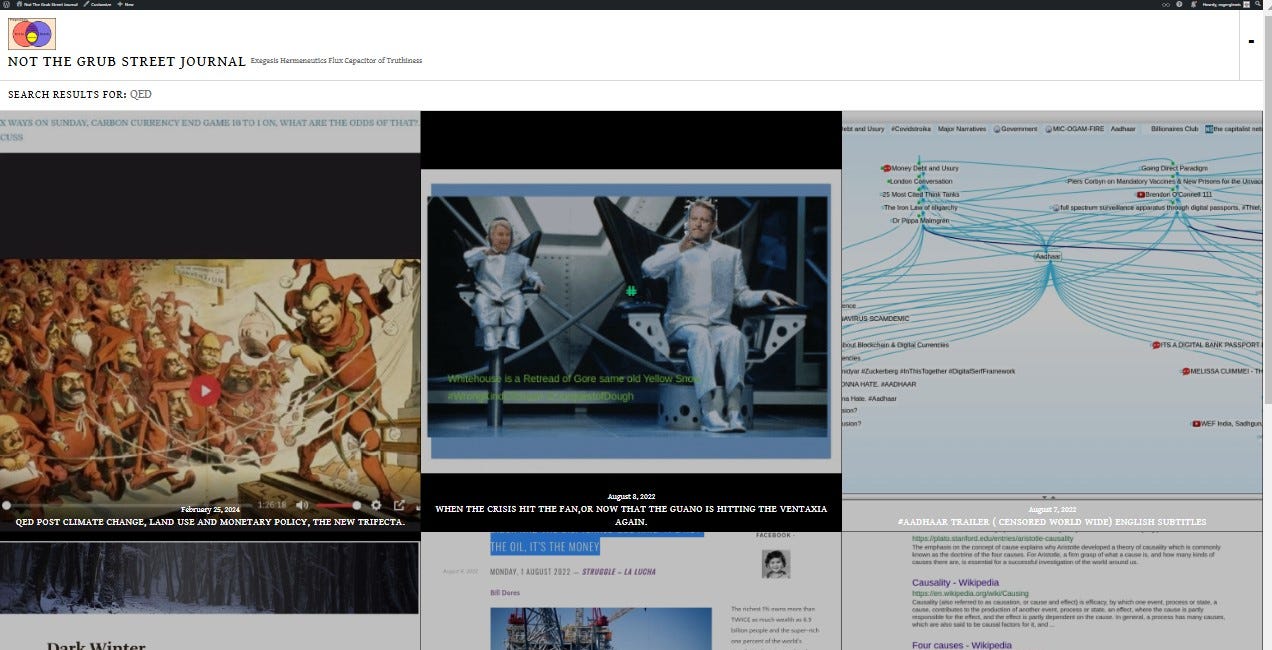The height and width of the screenshot is (650, 1272).
Task: Click the 'MELISSA CUIMMEI' mind map node
Action: pyautogui.click(x=1222, y=371)
